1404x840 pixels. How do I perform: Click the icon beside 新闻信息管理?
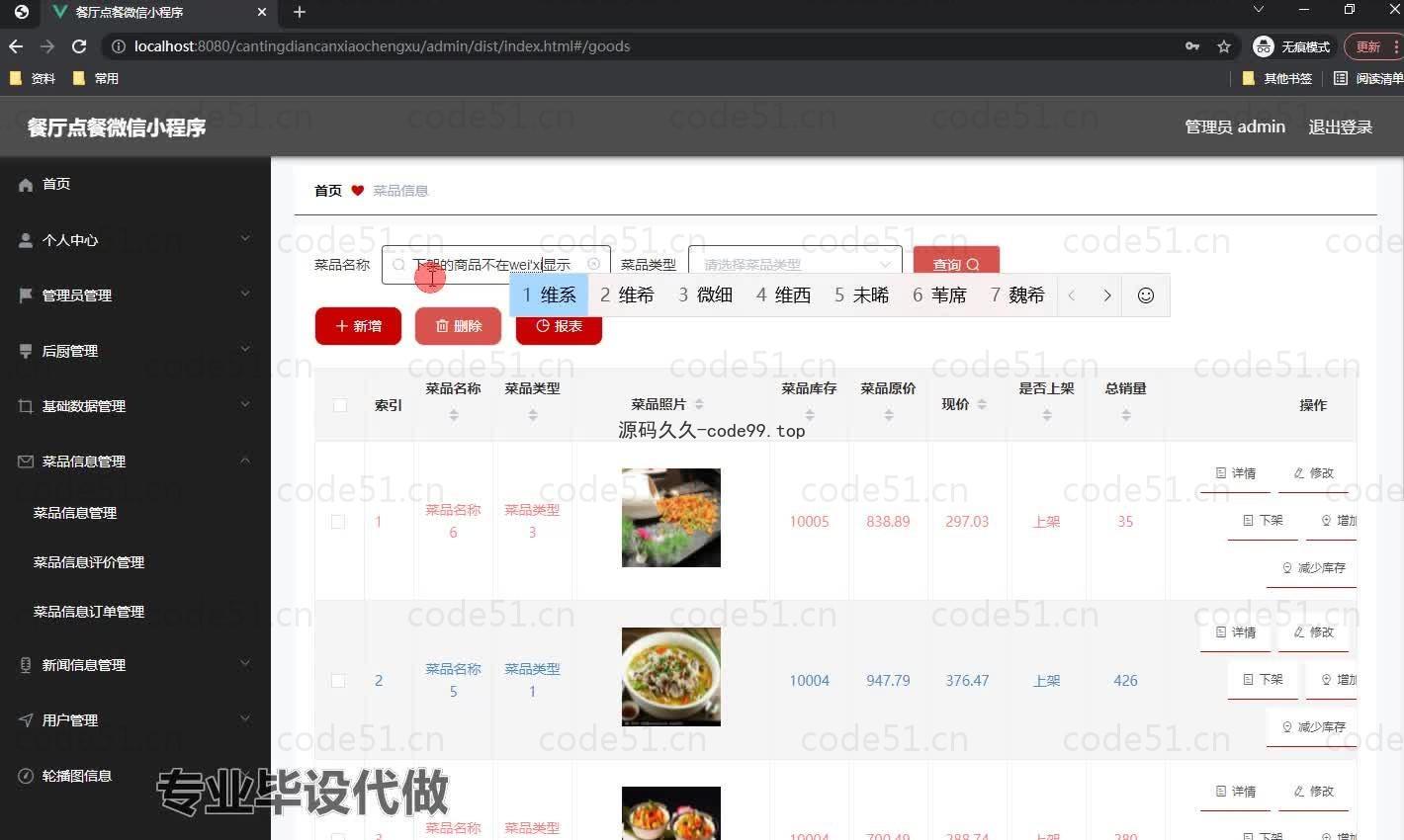tap(26, 665)
